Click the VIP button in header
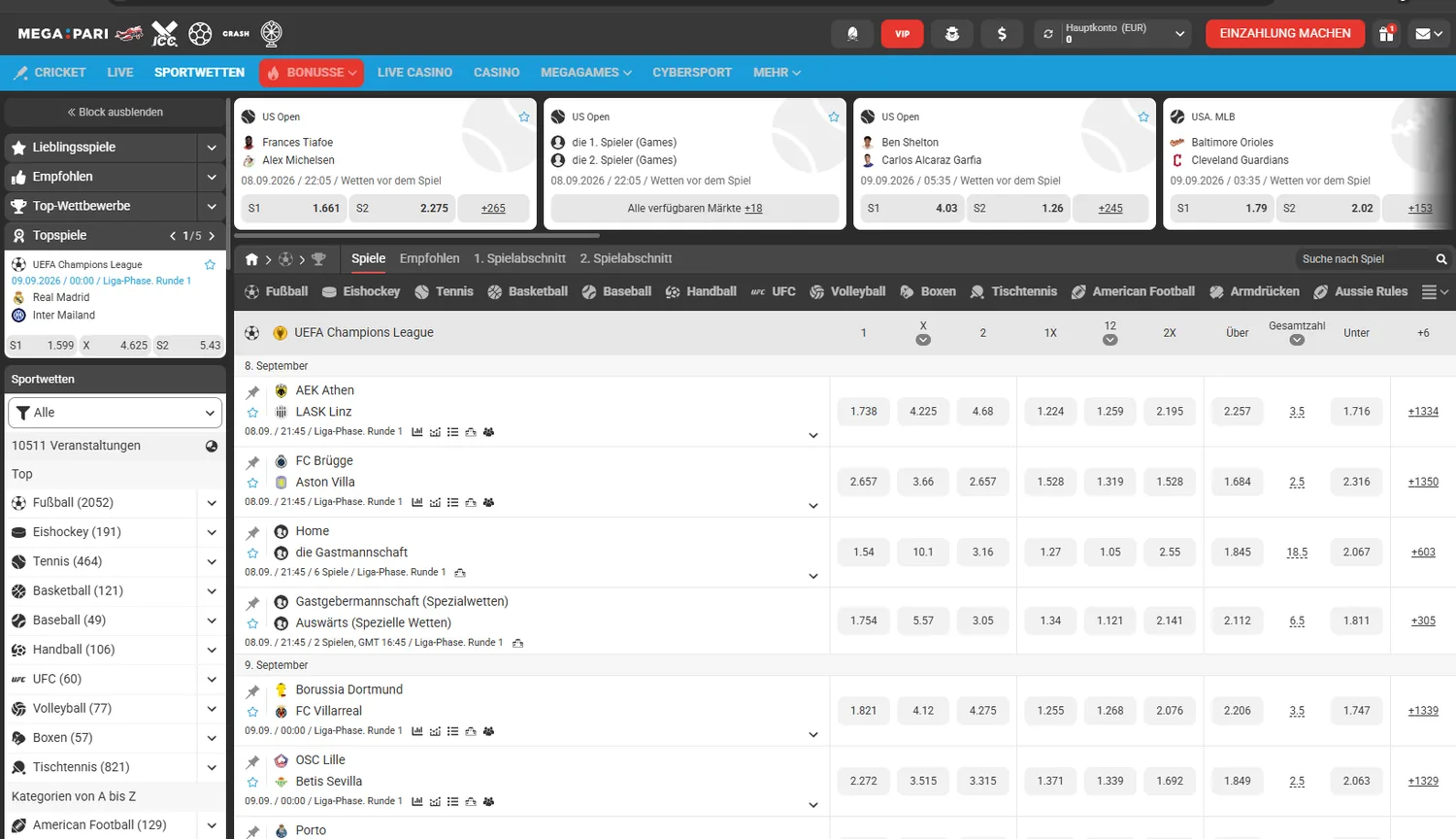 pyautogui.click(x=903, y=34)
